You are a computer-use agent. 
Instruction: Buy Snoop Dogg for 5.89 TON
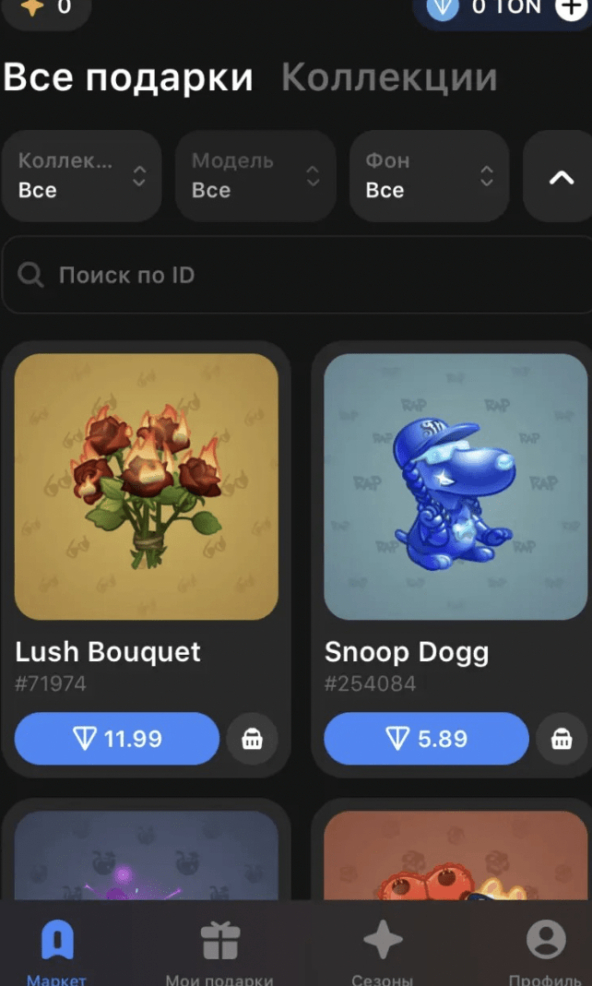[426, 739]
